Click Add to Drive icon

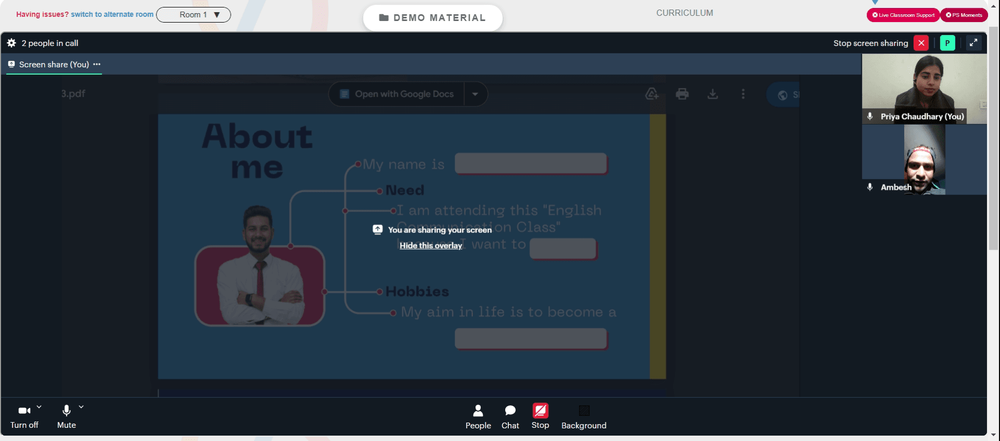652,94
